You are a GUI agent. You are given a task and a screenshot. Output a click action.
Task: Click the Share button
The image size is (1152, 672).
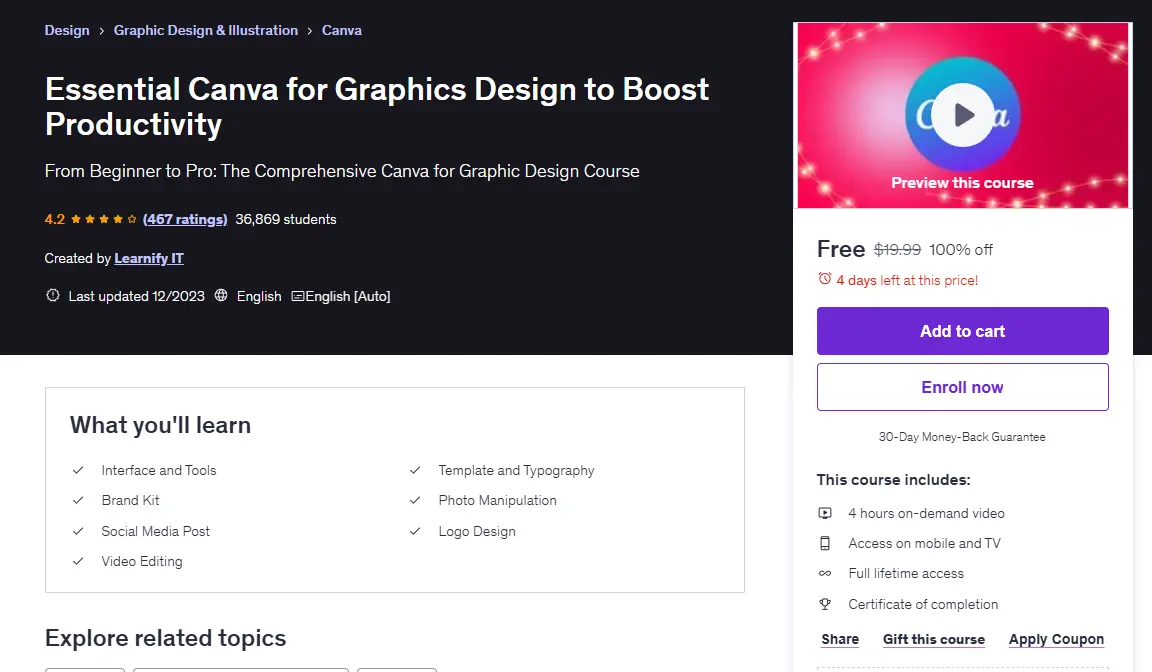(x=840, y=639)
